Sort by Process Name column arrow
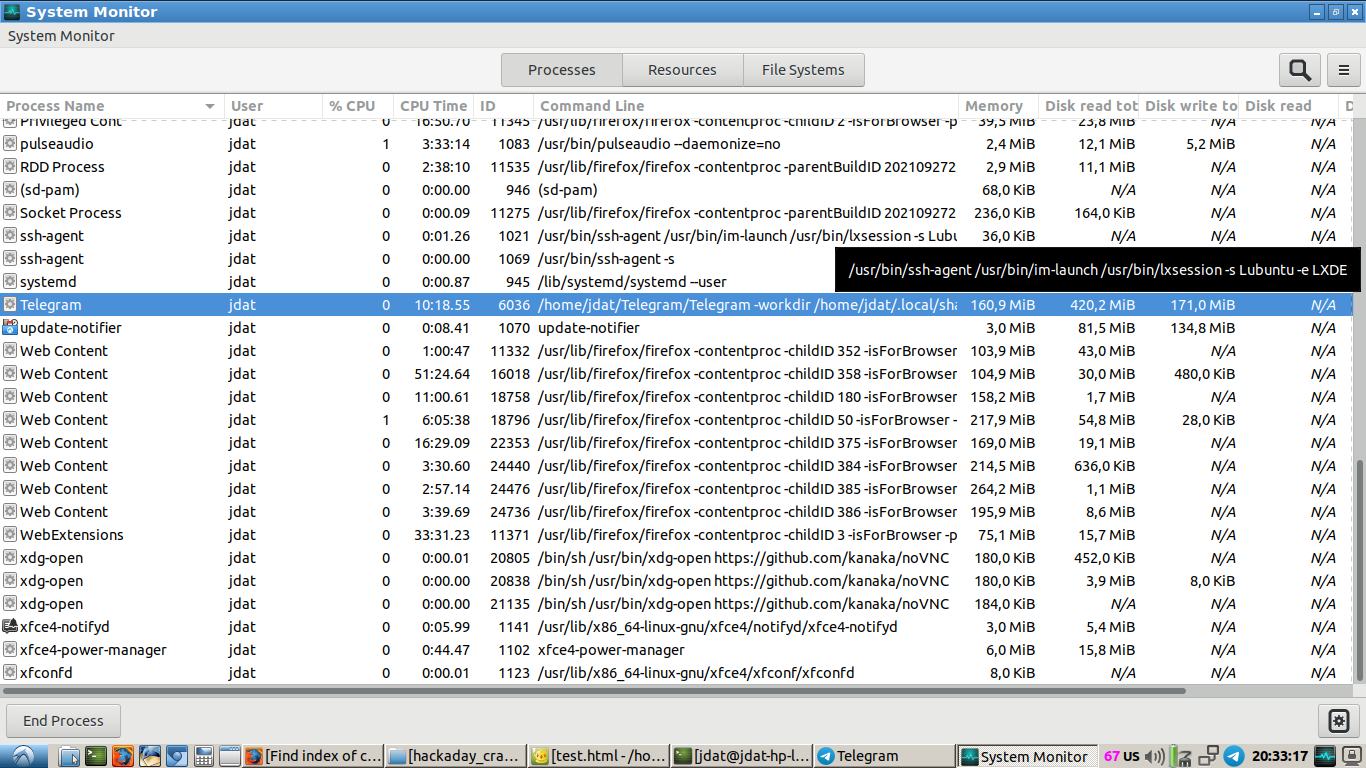This screenshot has width=1366, height=768. point(210,106)
